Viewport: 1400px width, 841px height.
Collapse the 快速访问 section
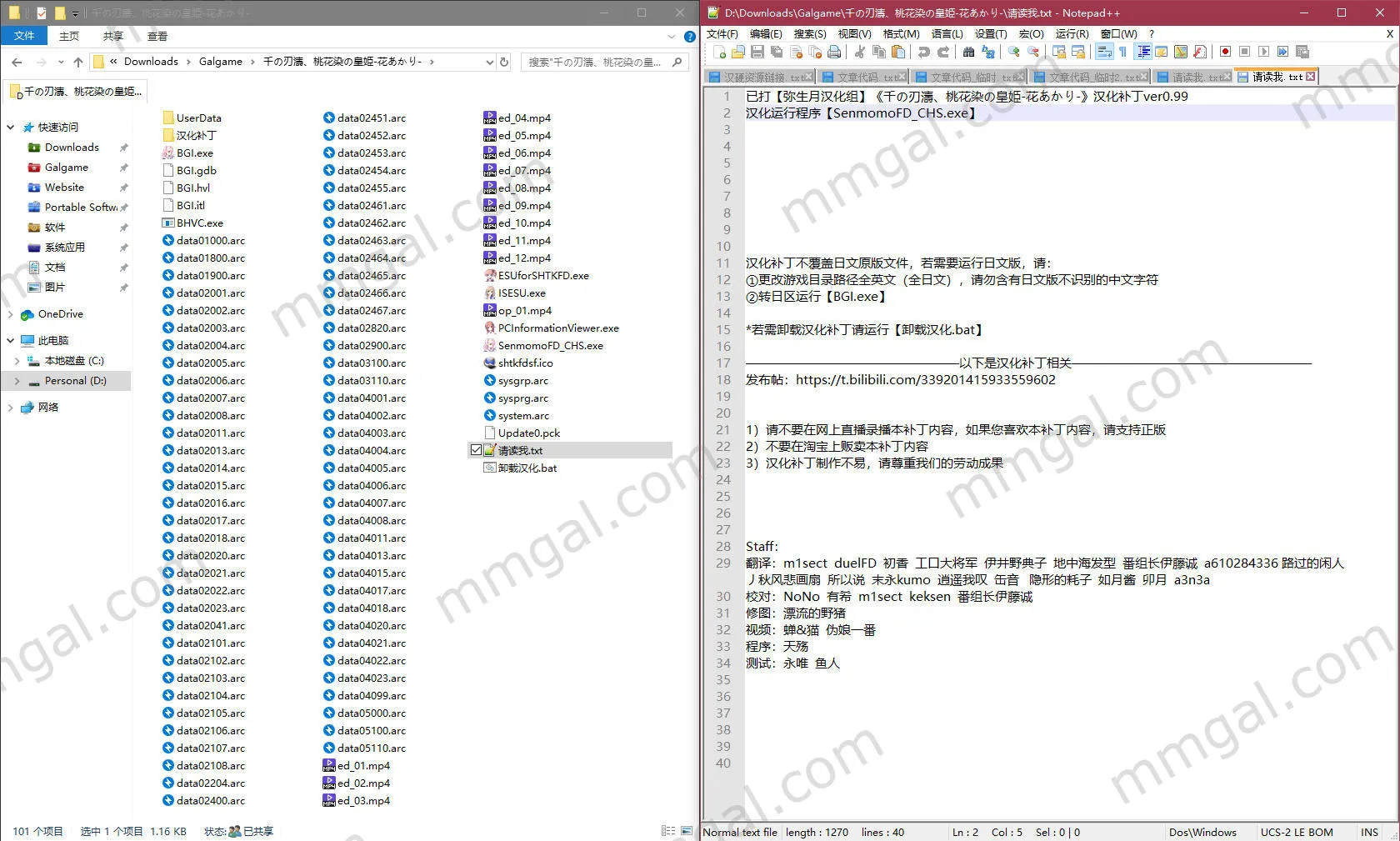tap(10, 127)
